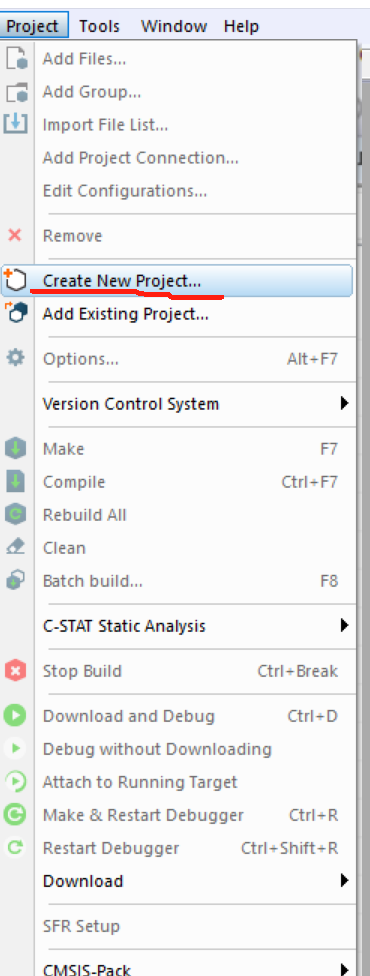Click the Clean eraser icon
Screen dimensions: 370x976
[15, 547]
